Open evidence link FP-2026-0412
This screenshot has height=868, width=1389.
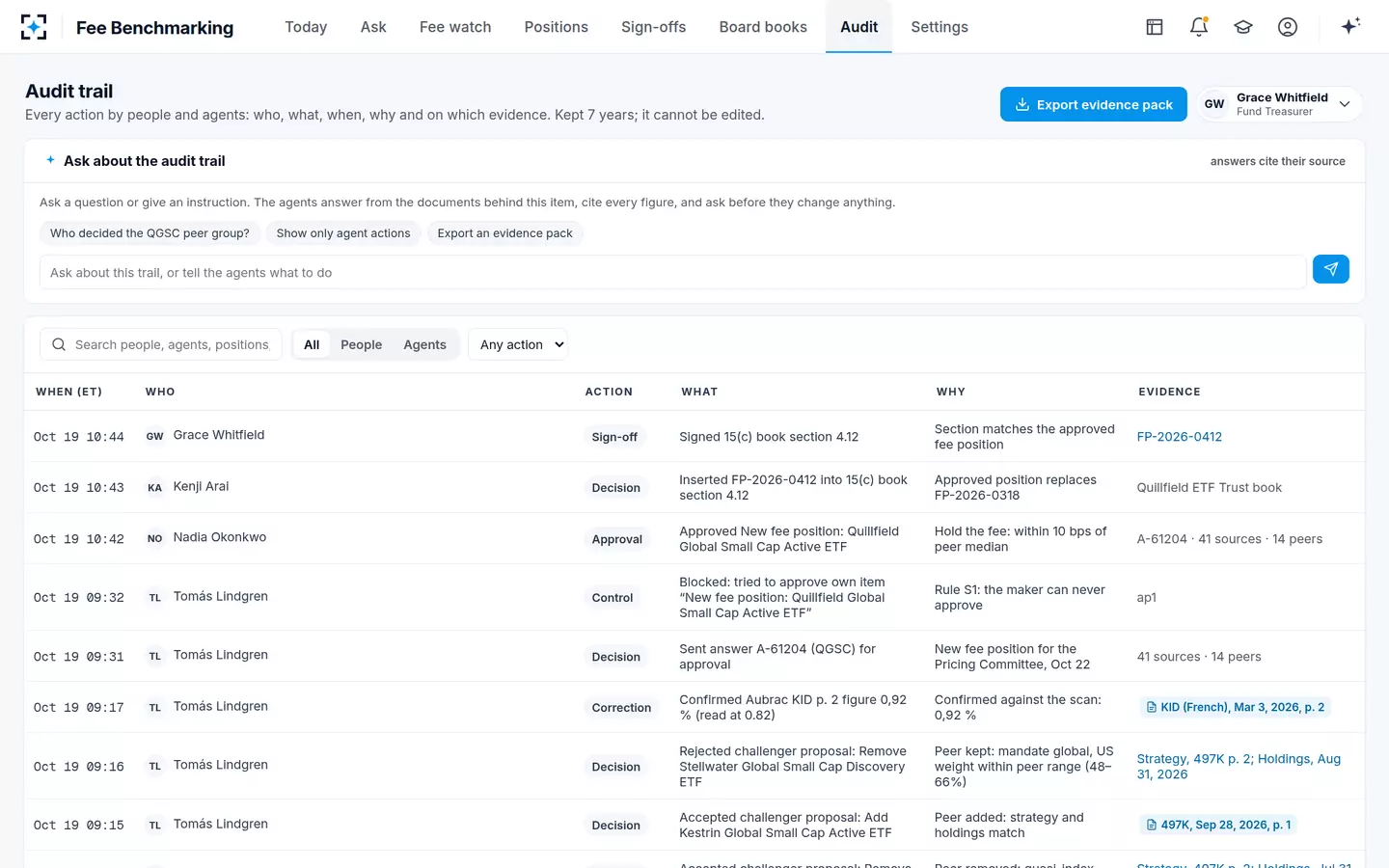click(1179, 437)
